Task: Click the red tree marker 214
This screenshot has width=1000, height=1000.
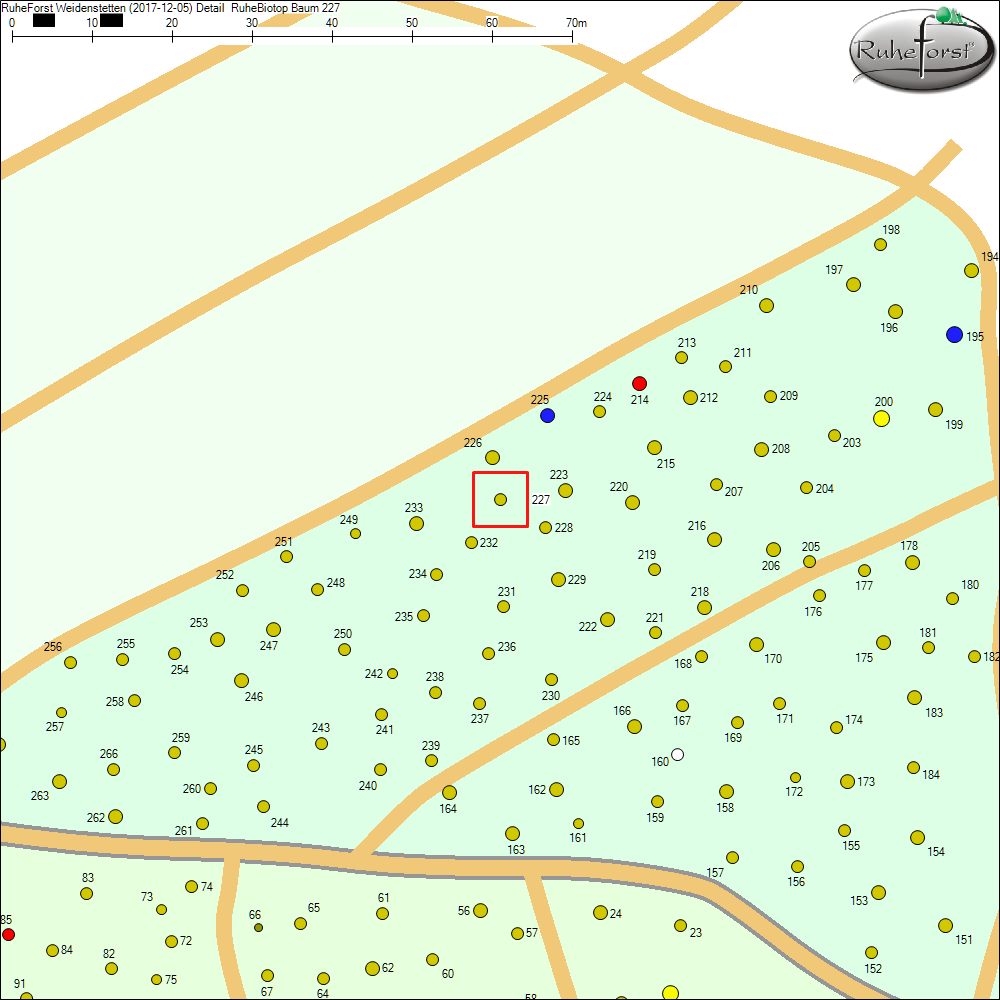Action: (x=640, y=383)
